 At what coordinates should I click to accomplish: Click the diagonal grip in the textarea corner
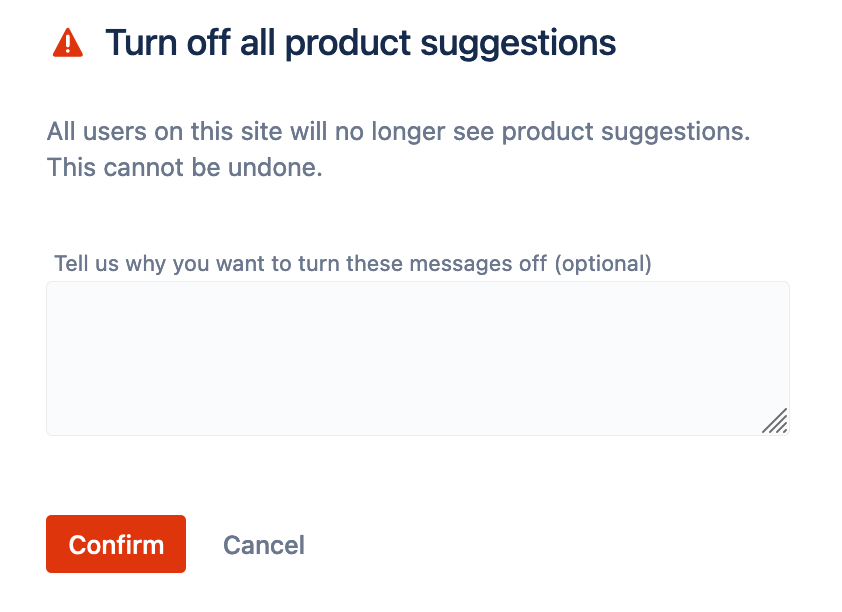(x=775, y=421)
